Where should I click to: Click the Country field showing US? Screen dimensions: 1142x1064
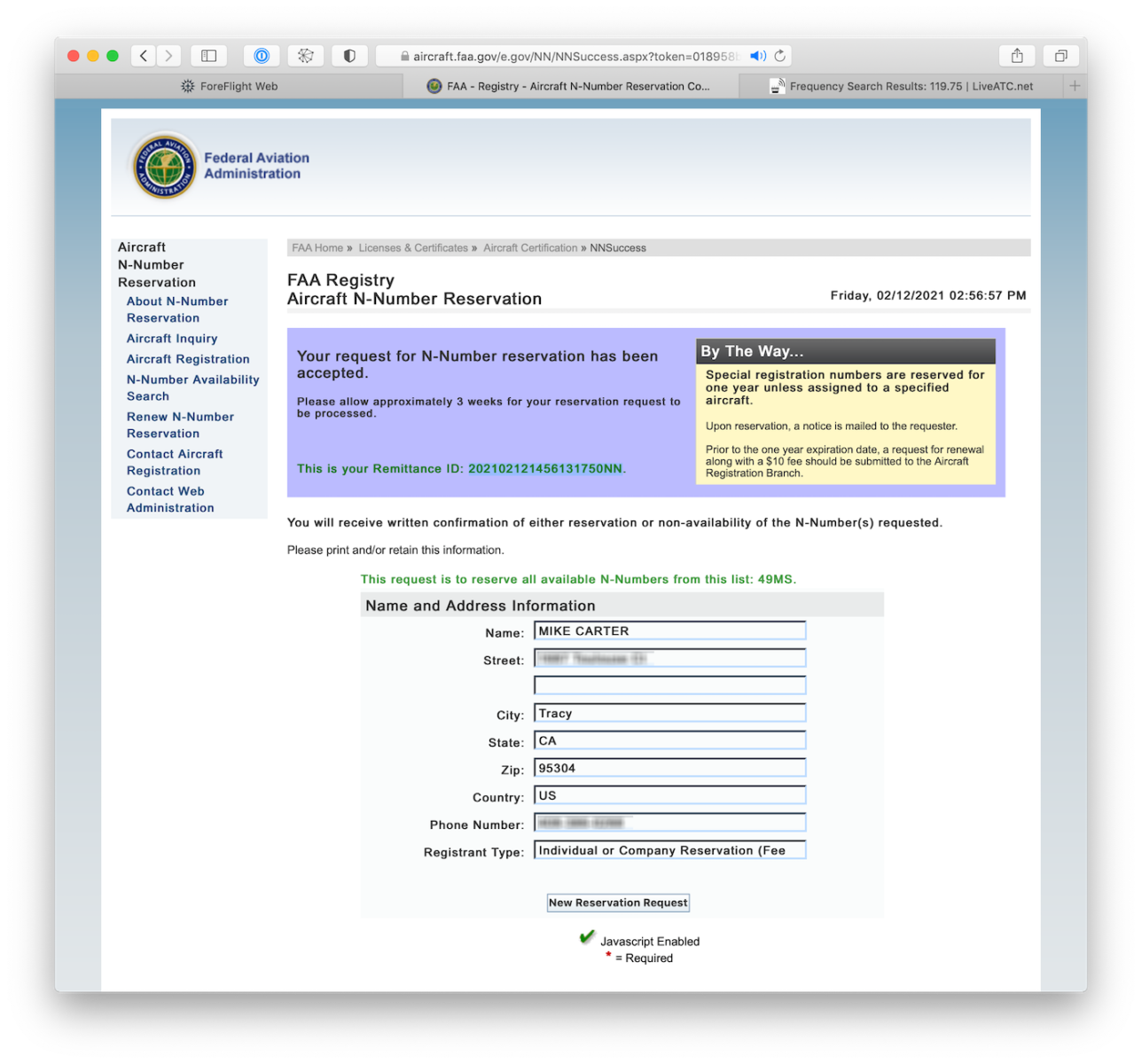click(669, 795)
